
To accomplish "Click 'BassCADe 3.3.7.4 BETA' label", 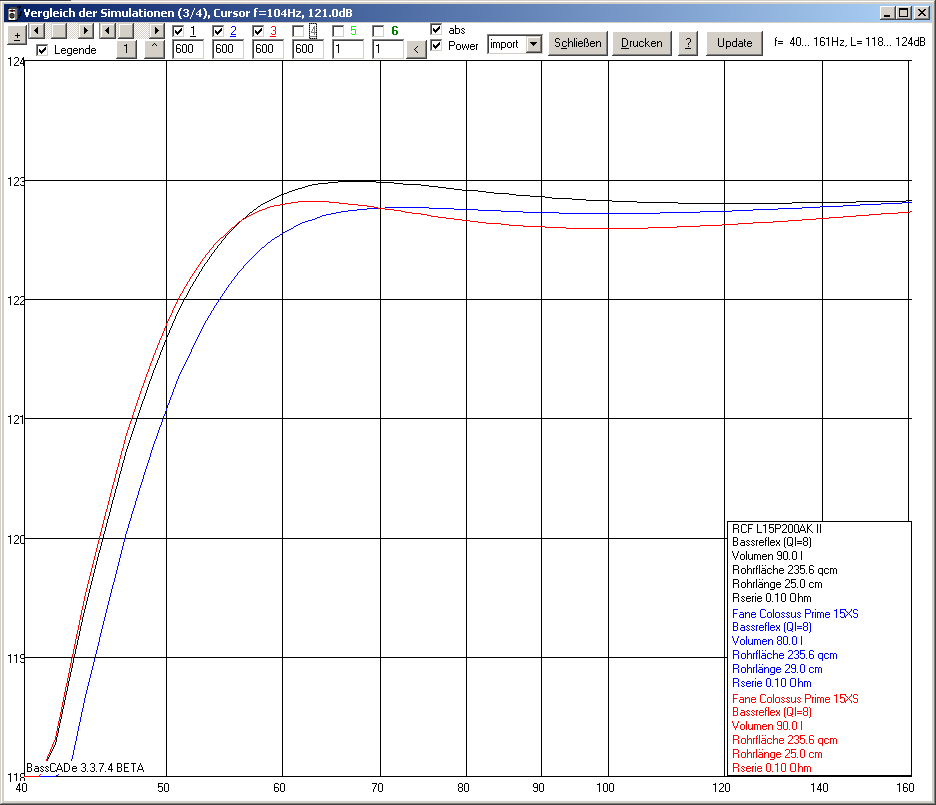I will click(85, 768).
